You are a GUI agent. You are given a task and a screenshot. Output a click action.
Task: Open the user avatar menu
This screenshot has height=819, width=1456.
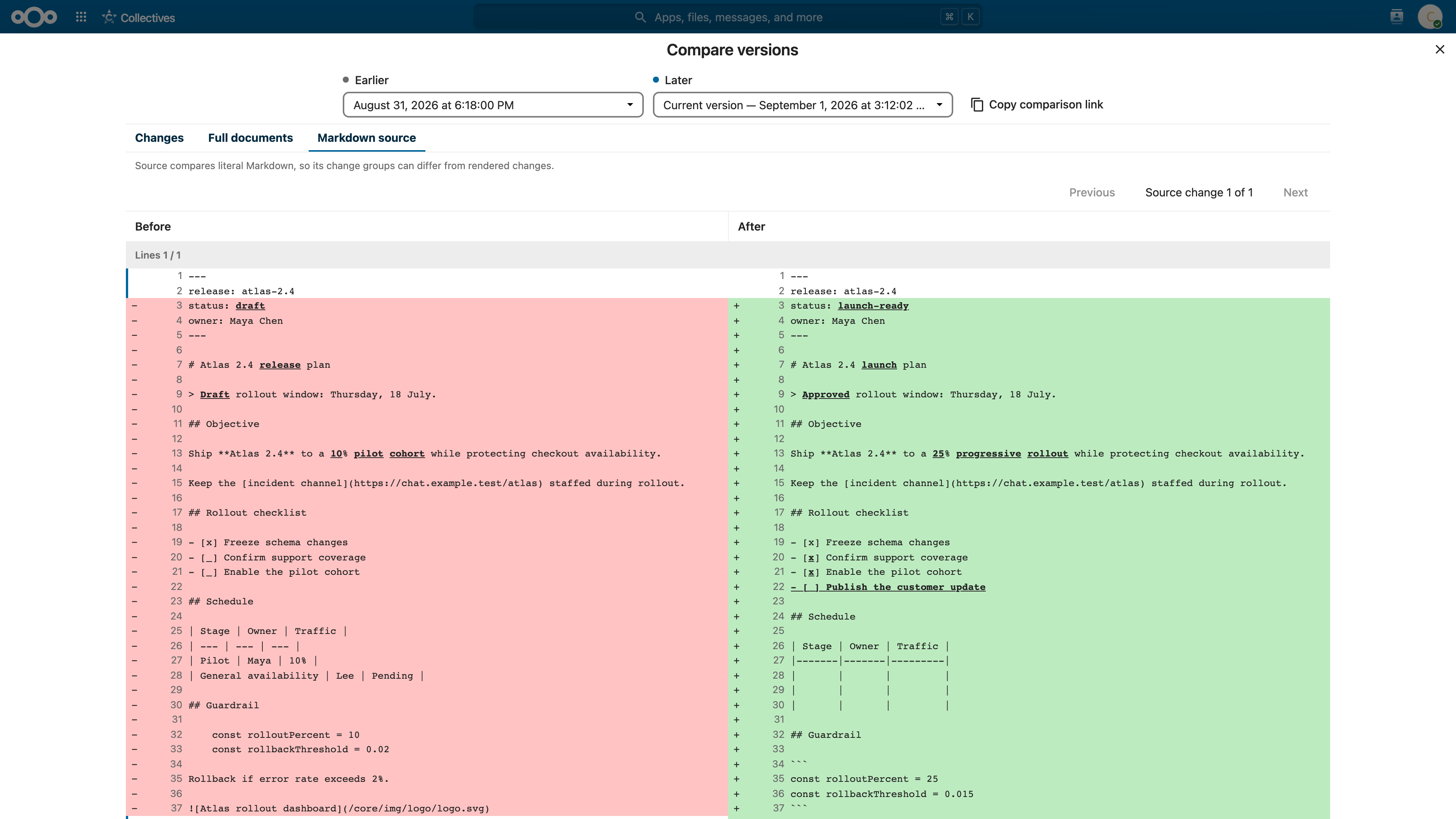tap(1429, 17)
